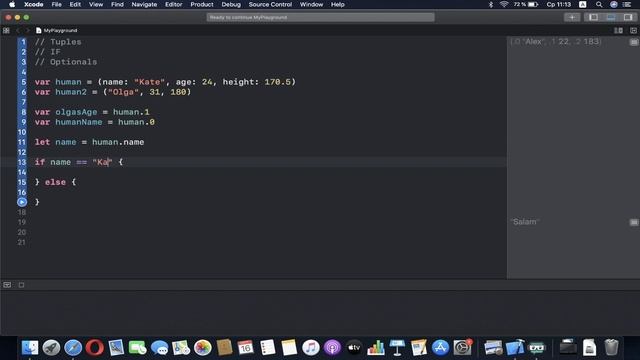Open Keynote from the Dock
The image size is (640, 360).
tap(397, 348)
